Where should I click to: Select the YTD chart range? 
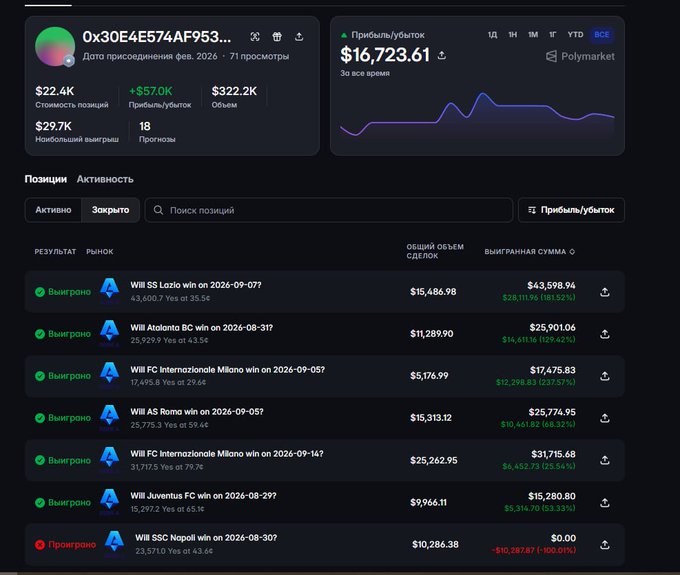pyautogui.click(x=575, y=35)
